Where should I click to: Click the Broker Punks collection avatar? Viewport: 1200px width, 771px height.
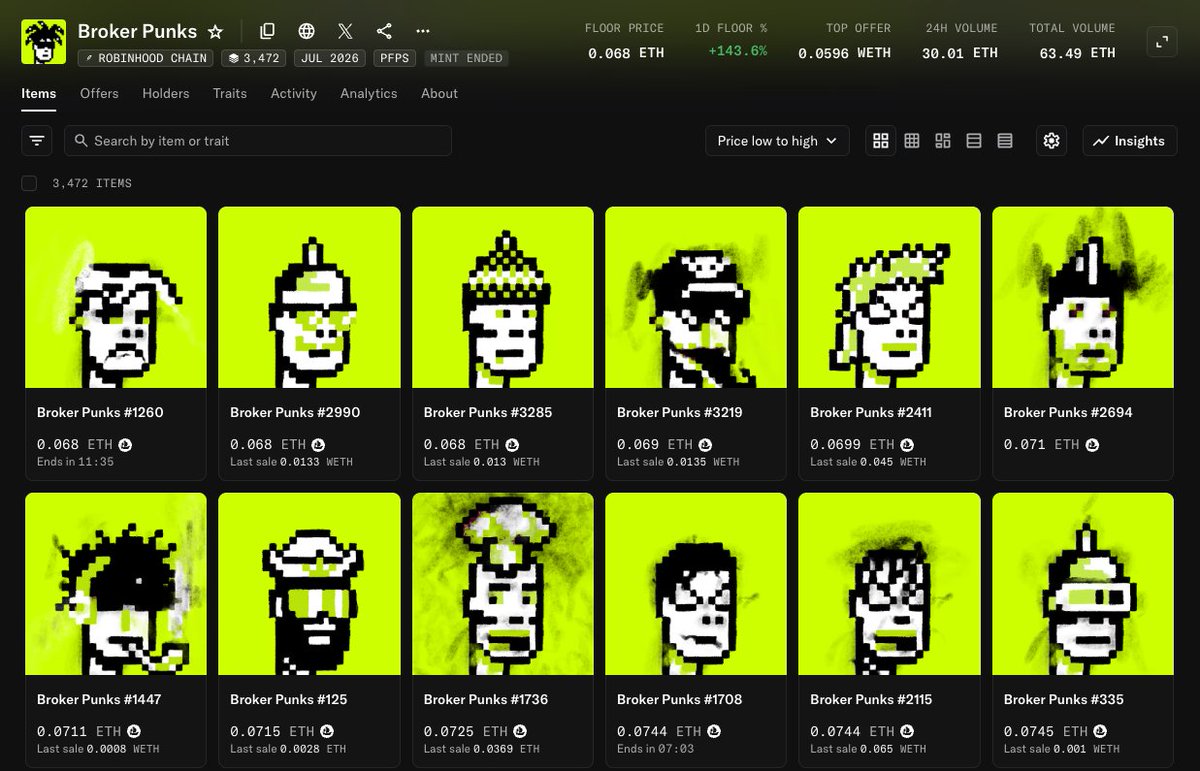(x=43, y=42)
